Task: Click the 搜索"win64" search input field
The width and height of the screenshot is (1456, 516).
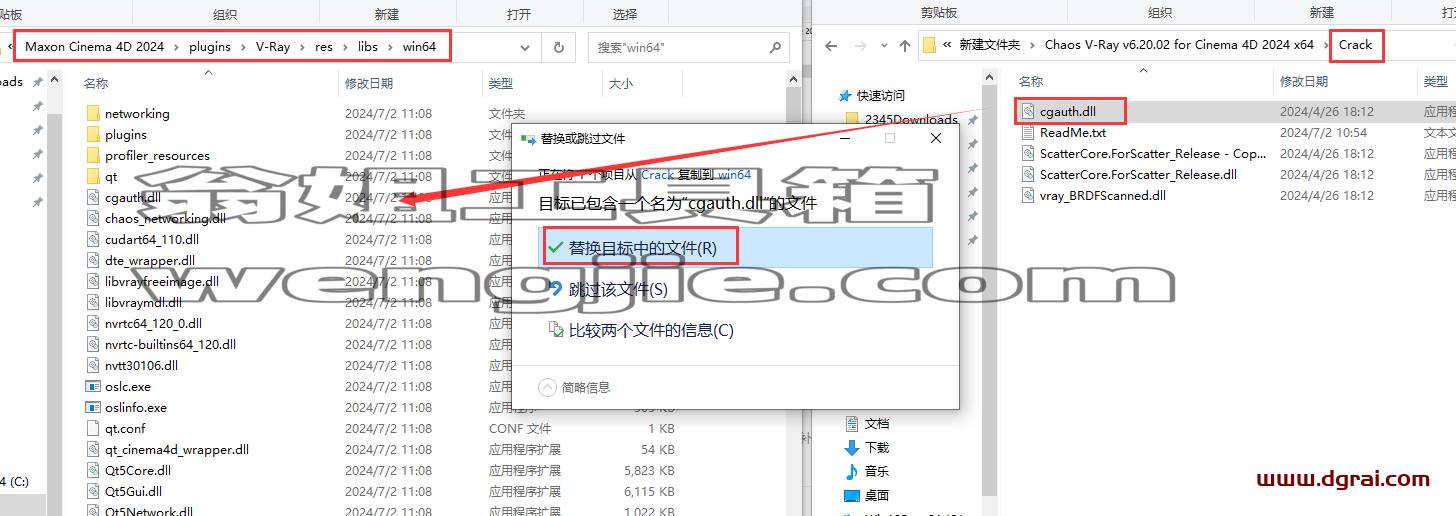Action: coord(680,47)
